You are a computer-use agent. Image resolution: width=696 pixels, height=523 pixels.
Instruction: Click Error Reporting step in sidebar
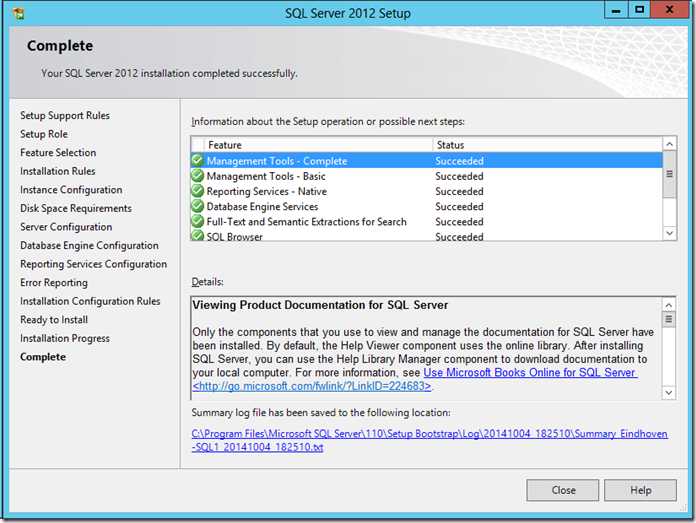pyautogui.click(x=54, y=283)
